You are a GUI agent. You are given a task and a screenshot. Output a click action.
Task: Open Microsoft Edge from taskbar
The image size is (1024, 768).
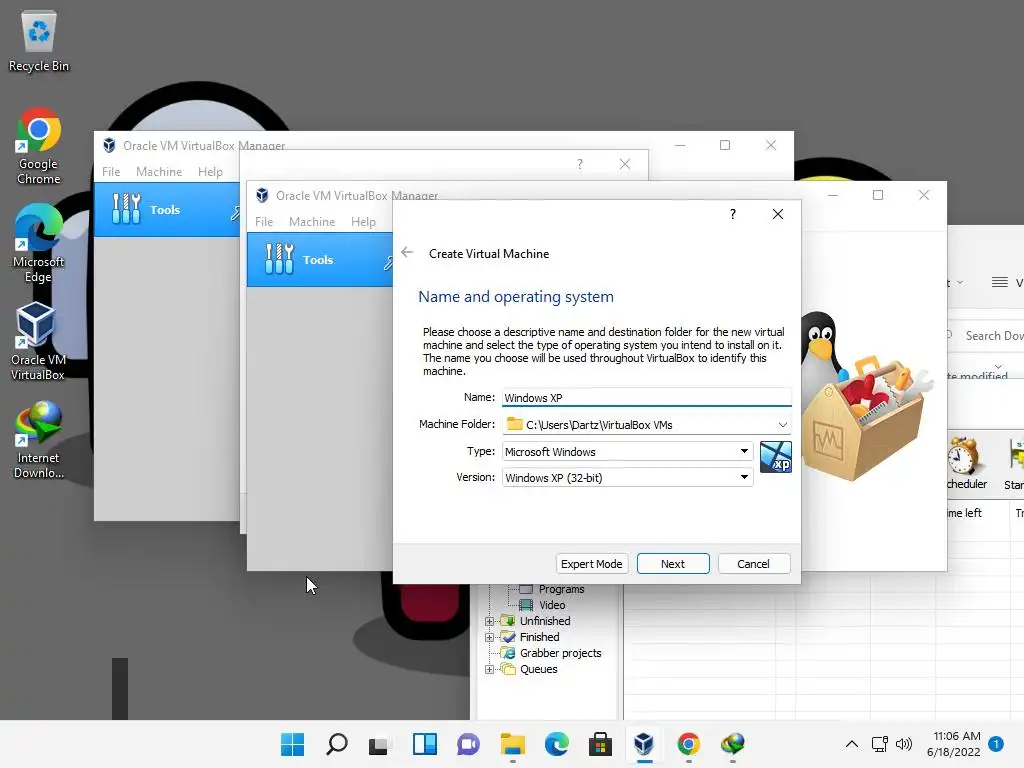coord(556,744)
